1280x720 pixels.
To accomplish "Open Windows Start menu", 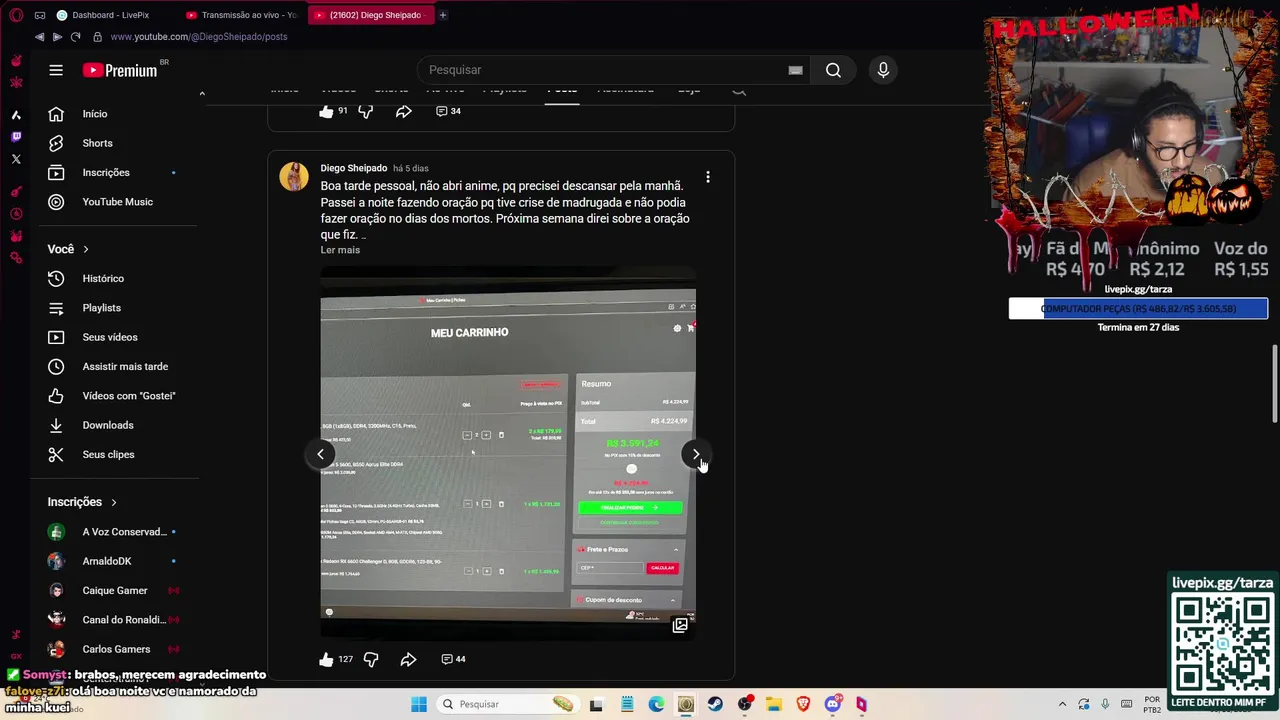I will click(418, 704).
